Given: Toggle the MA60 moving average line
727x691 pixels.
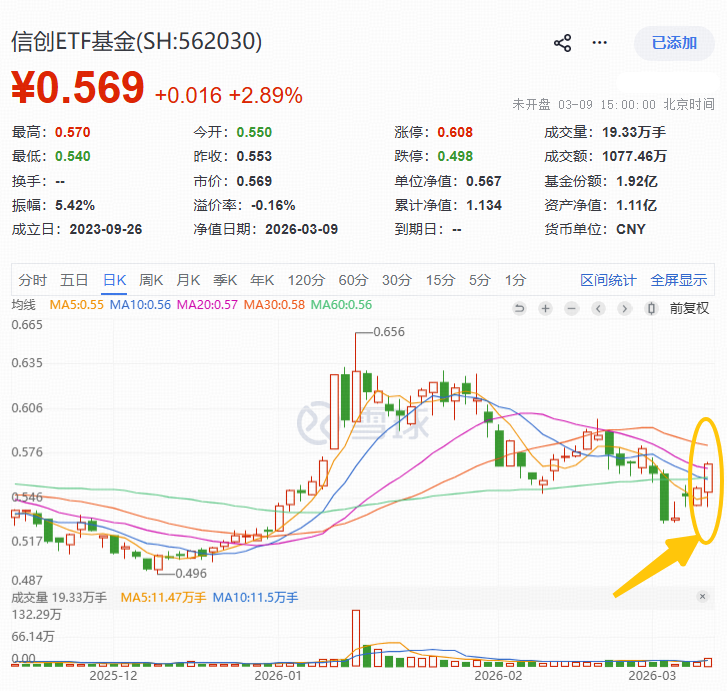Looking at the screenshot, I should (341, 305).
